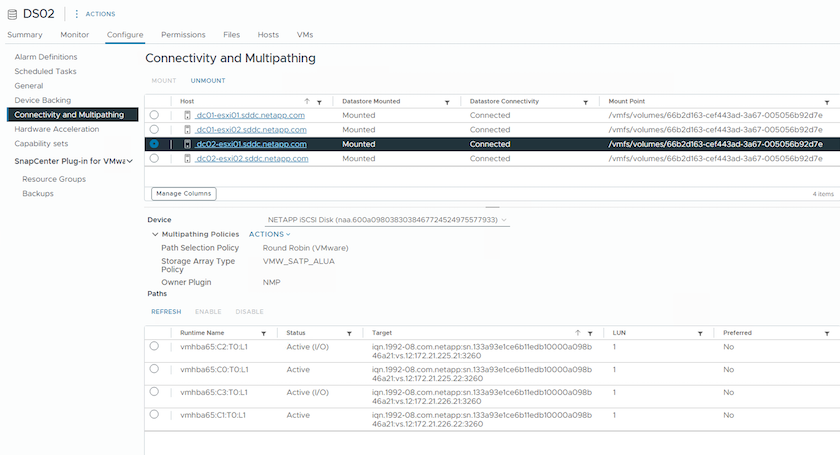Click the host icon beside dc02-esxi02.sddc.netapp.com

point(187,158)
